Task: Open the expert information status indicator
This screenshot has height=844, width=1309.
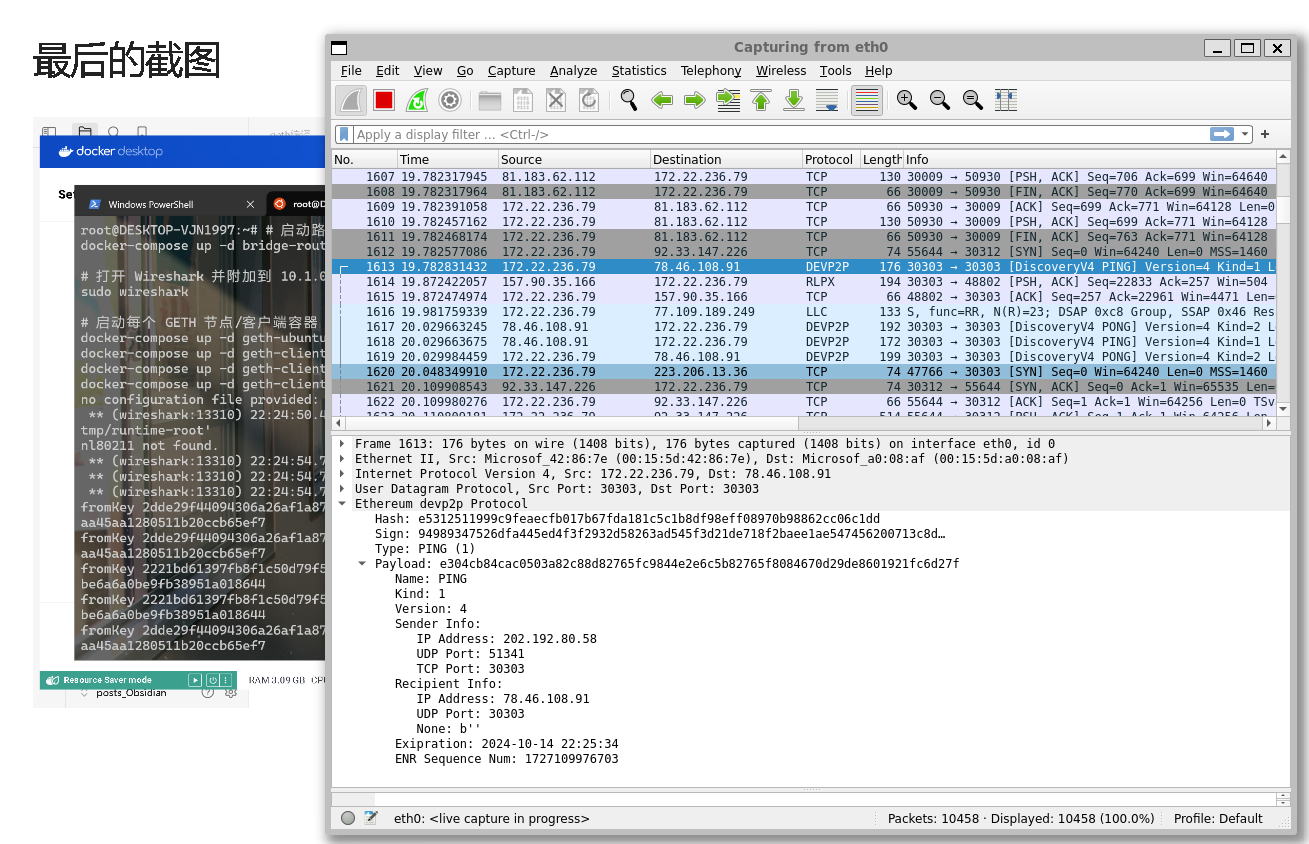Action: [x=348, y=818]
